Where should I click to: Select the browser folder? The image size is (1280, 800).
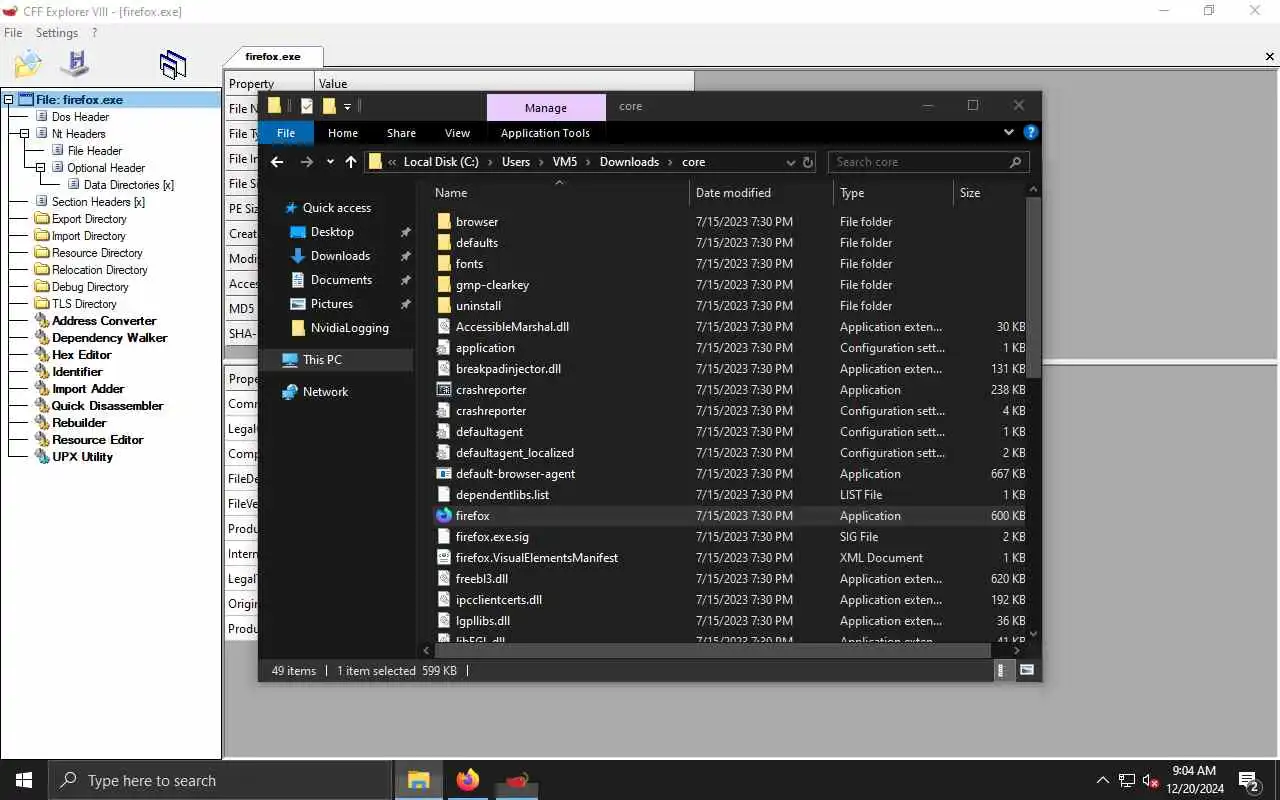(x=477, y=222)
